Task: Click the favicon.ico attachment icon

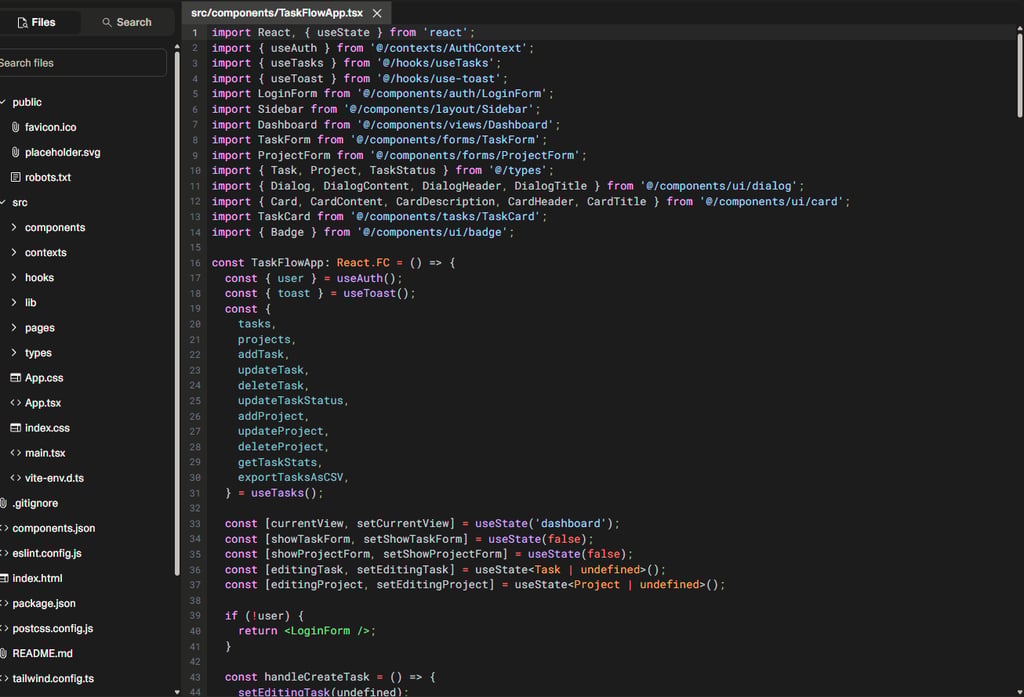Action: click(x=15, y=127)
